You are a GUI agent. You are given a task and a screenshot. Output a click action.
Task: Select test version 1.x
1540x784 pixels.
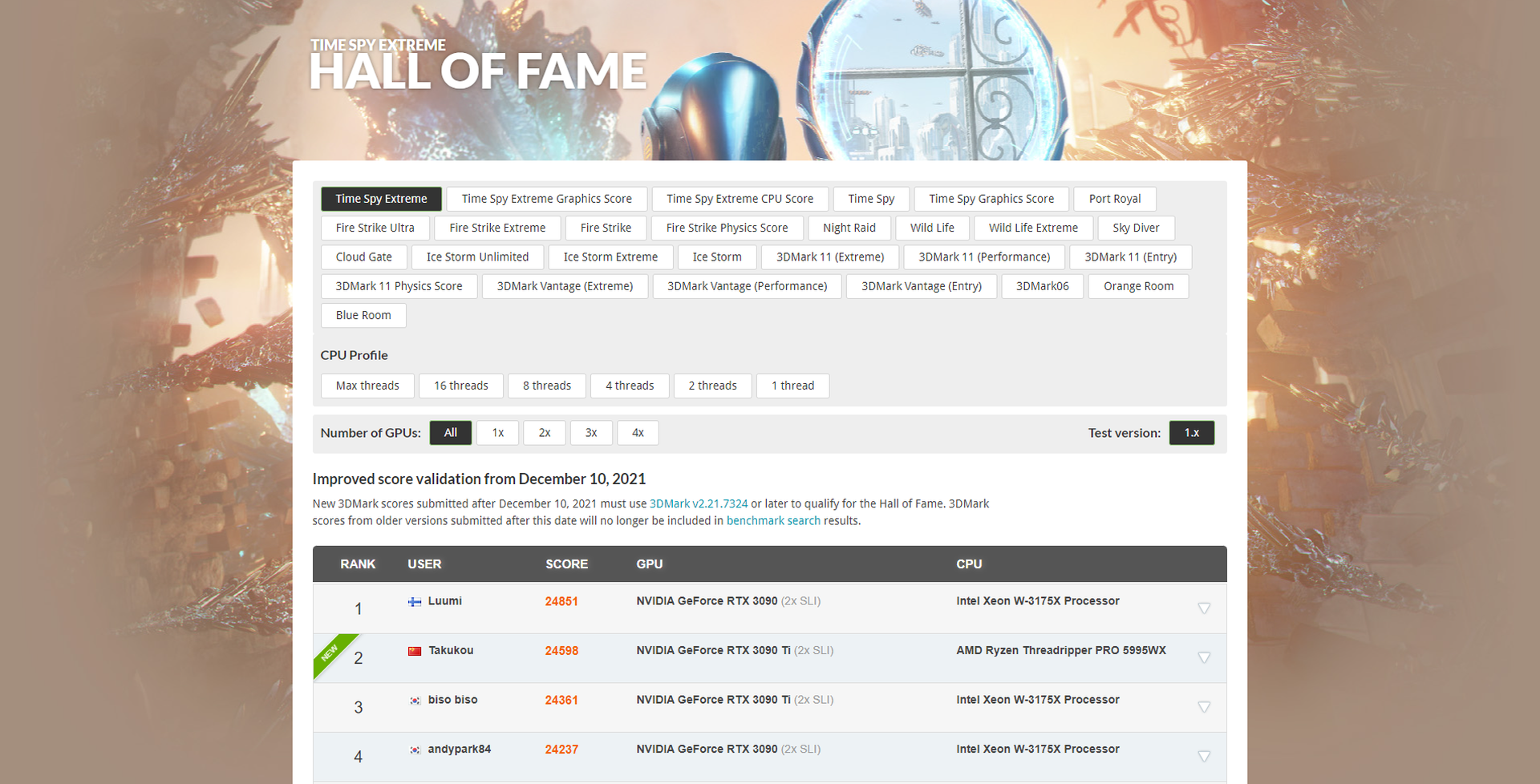pos(1192,433)
